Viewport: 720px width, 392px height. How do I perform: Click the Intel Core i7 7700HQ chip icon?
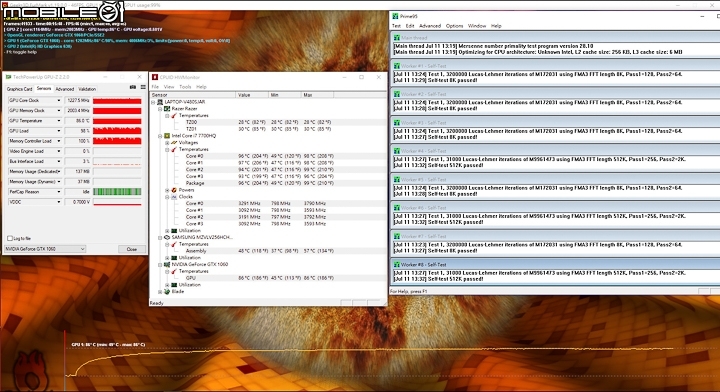(167, 136)
